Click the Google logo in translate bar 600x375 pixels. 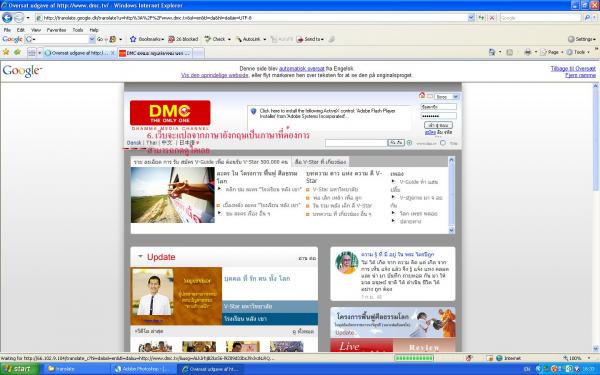[22, 71]
